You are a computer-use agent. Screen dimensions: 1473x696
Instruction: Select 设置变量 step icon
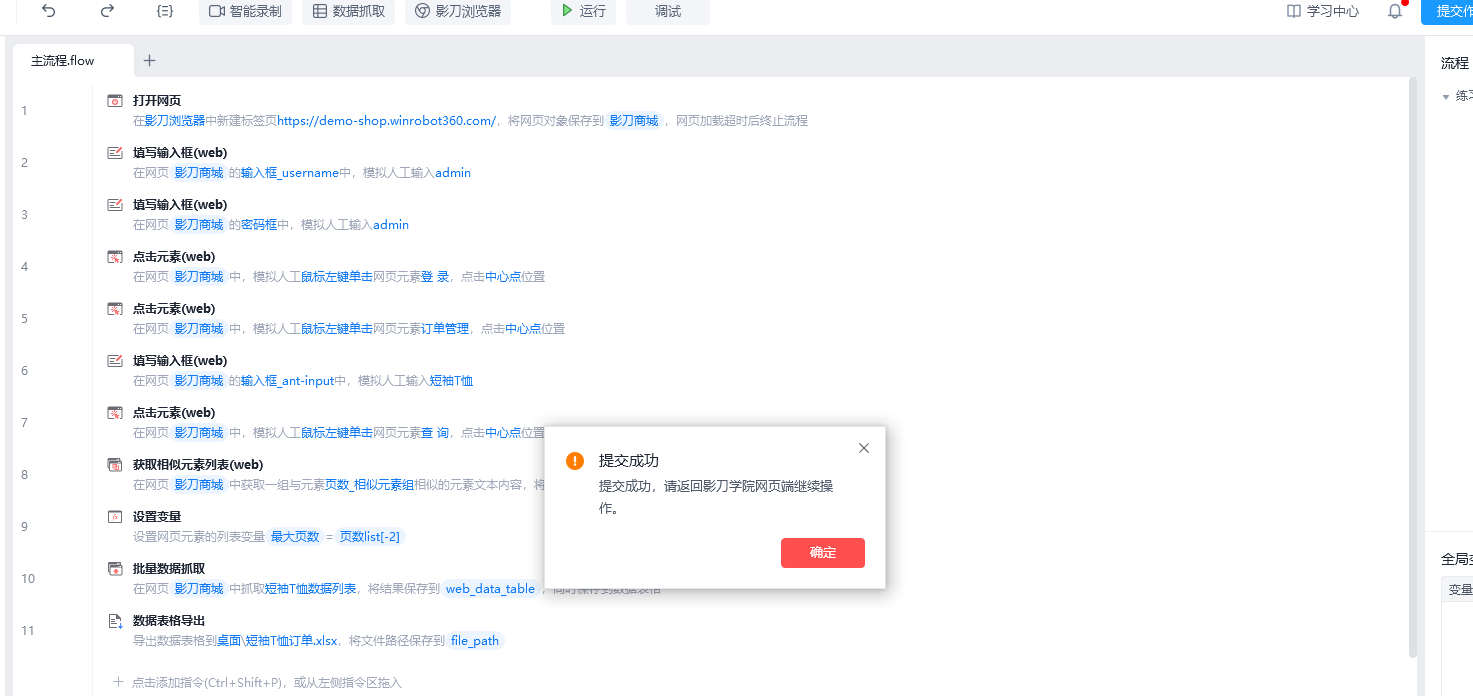pyautogui.click(x=115, y=517)
